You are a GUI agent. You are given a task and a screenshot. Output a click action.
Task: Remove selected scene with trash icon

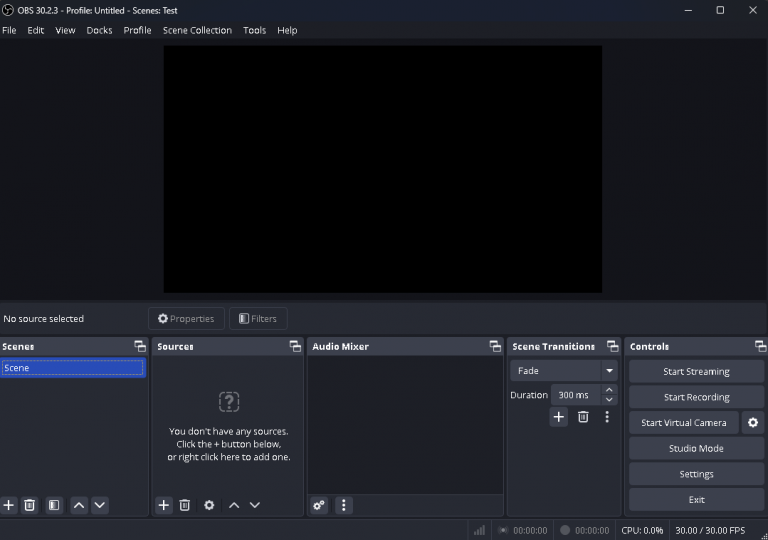point(29,505)
